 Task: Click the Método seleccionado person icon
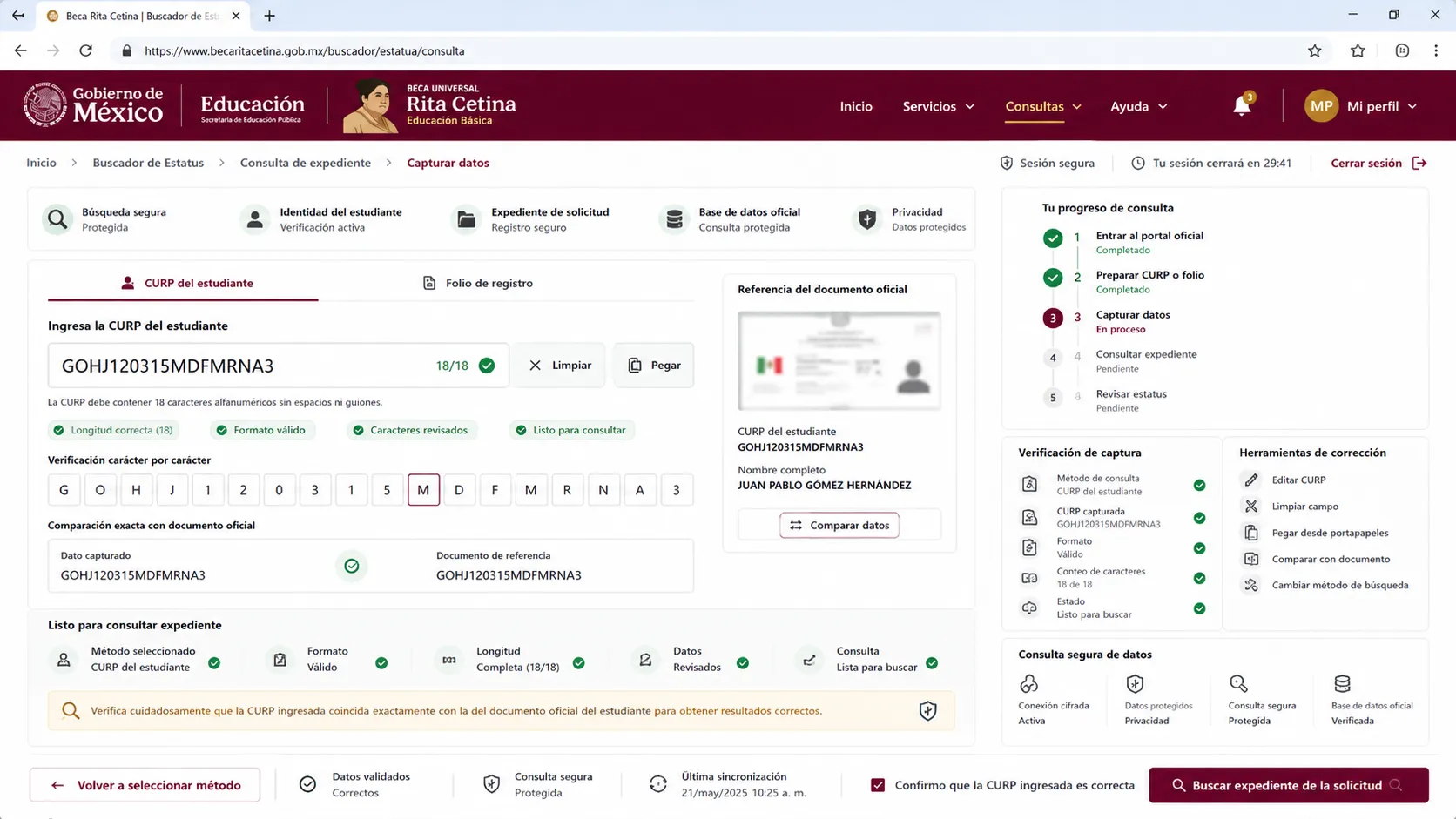click(x=64, y=660)
